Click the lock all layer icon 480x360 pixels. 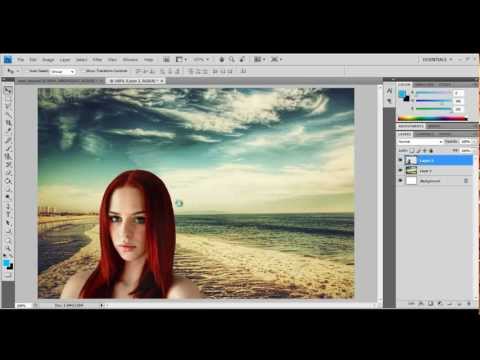[x=431, y=151]
